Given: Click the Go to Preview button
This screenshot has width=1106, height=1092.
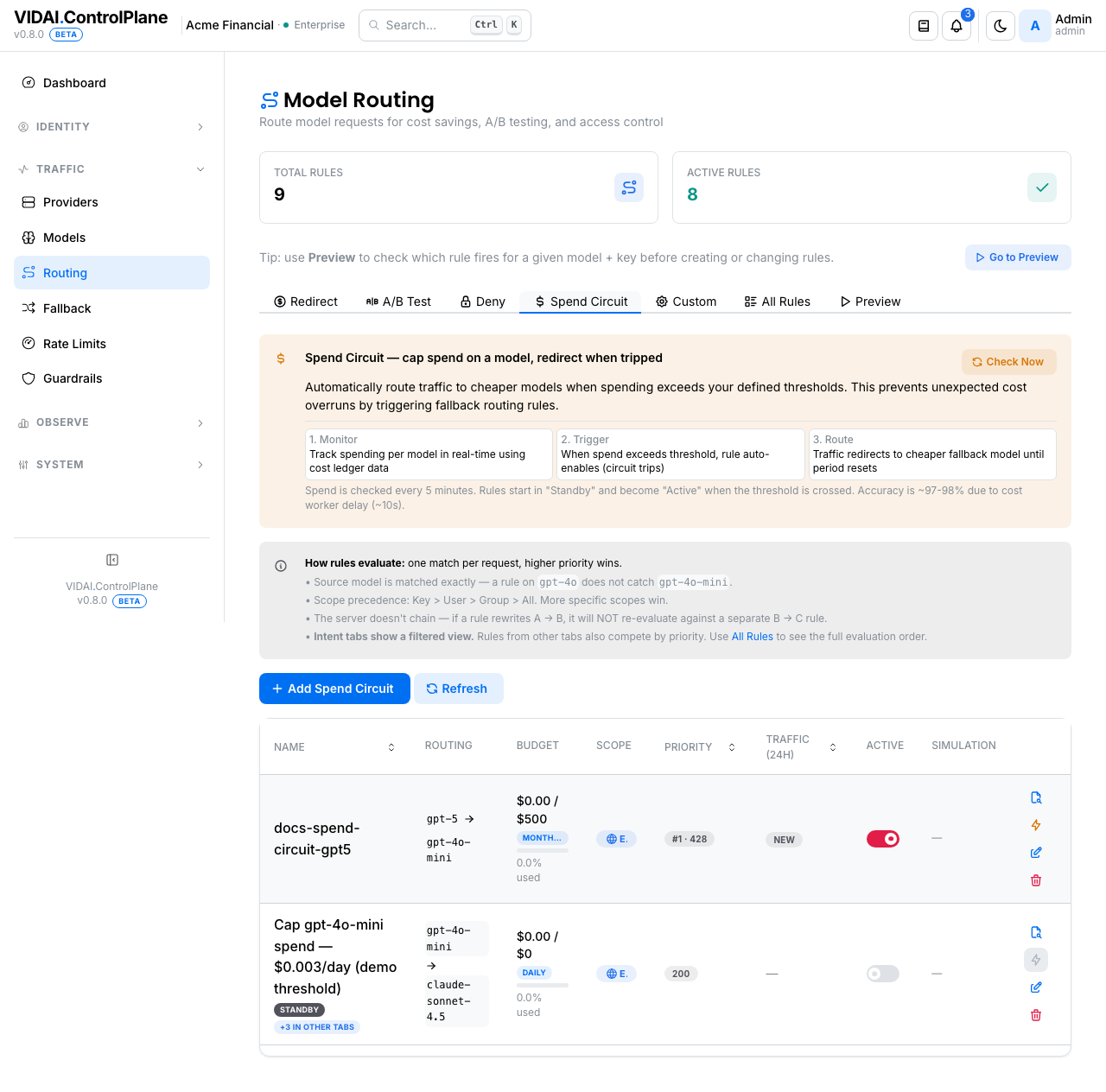Looking at the screenshot, I should (x=1018, y=257).
